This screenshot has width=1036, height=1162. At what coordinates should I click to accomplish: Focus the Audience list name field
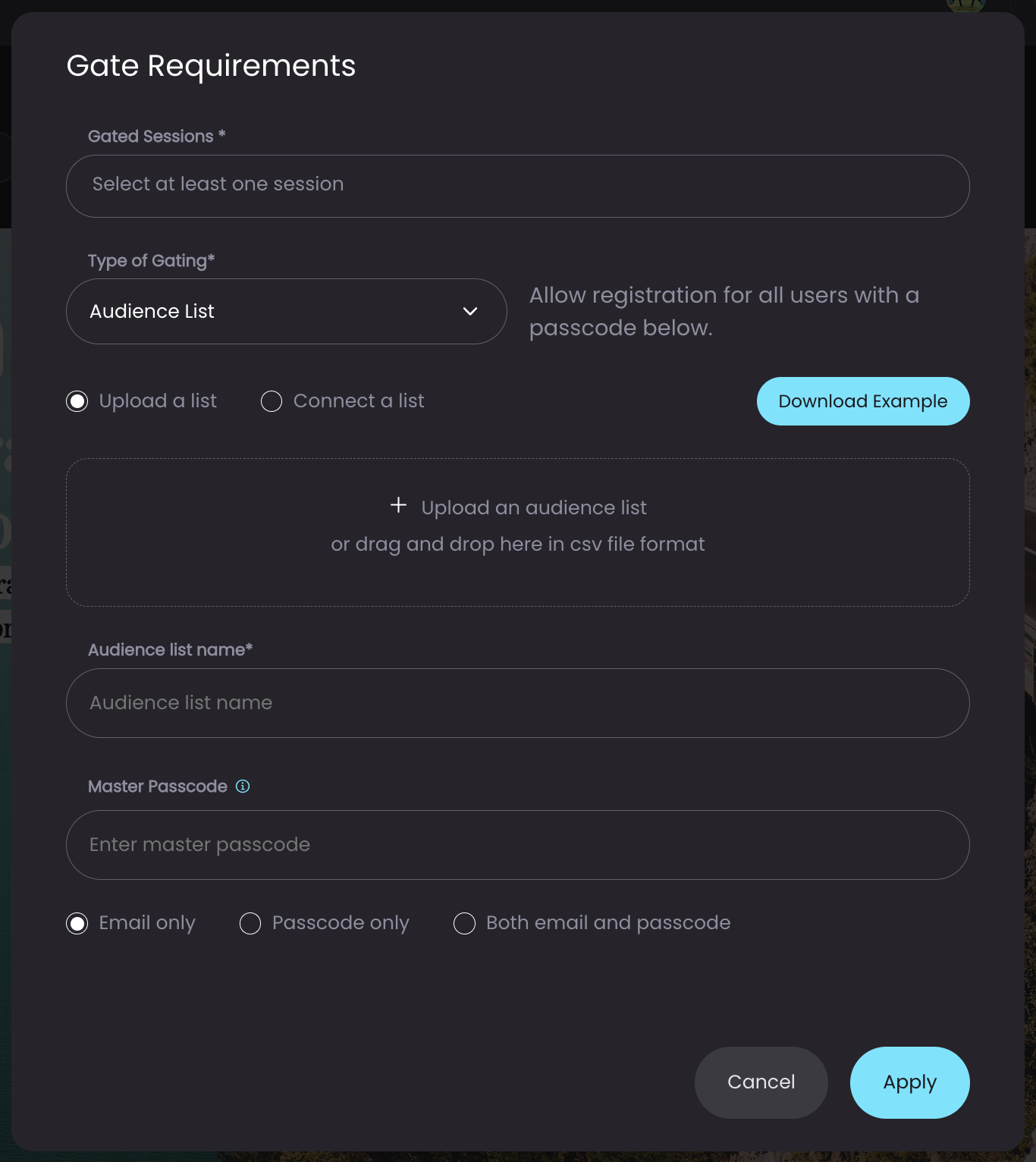pos(518,703)
